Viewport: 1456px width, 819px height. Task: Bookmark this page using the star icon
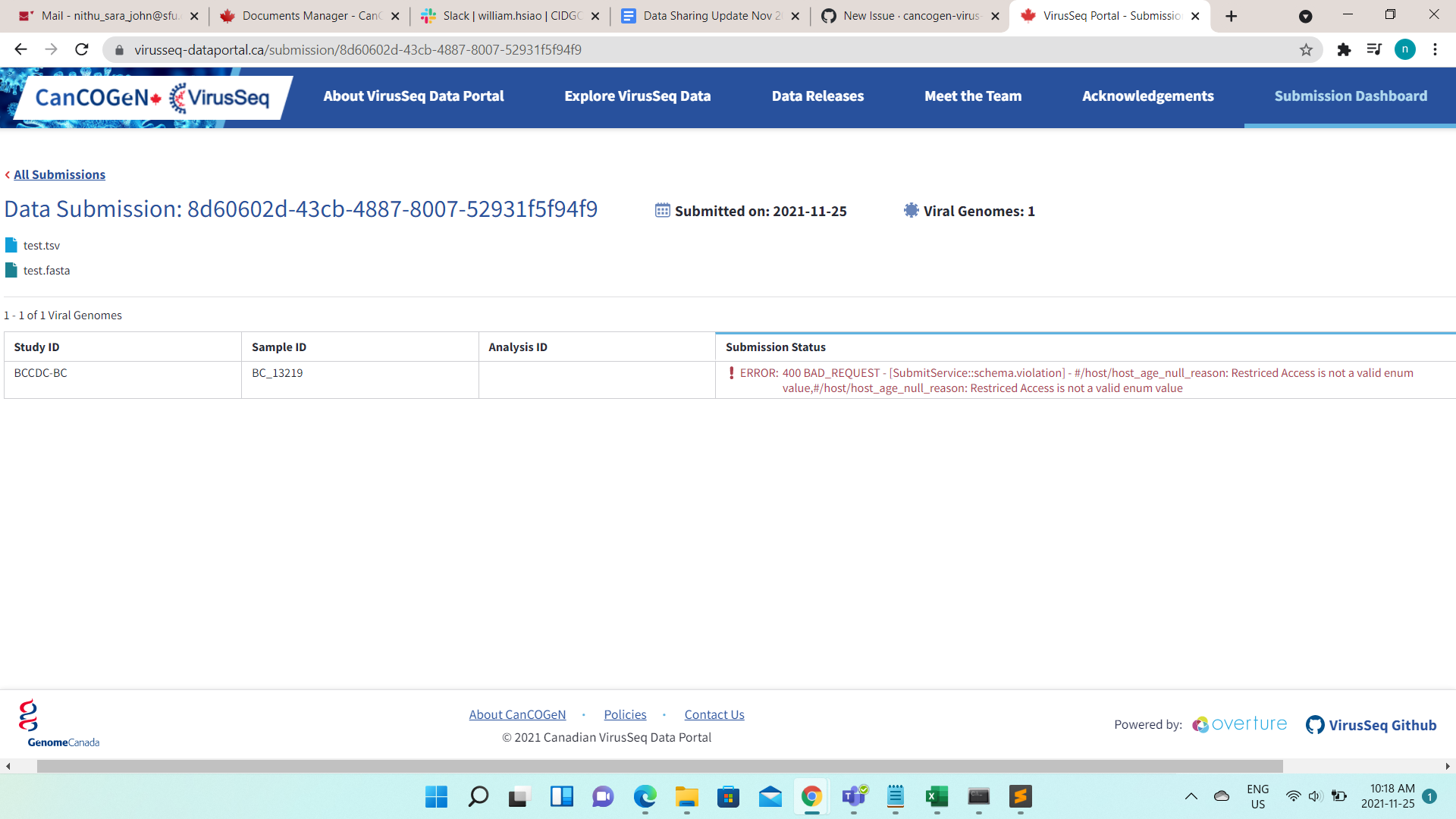1307,49
